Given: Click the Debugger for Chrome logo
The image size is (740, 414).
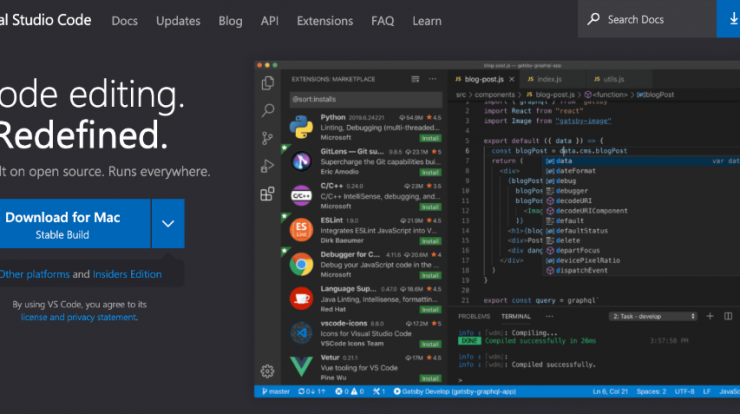Looking at the screenshot, I should (x=301, y=264).
